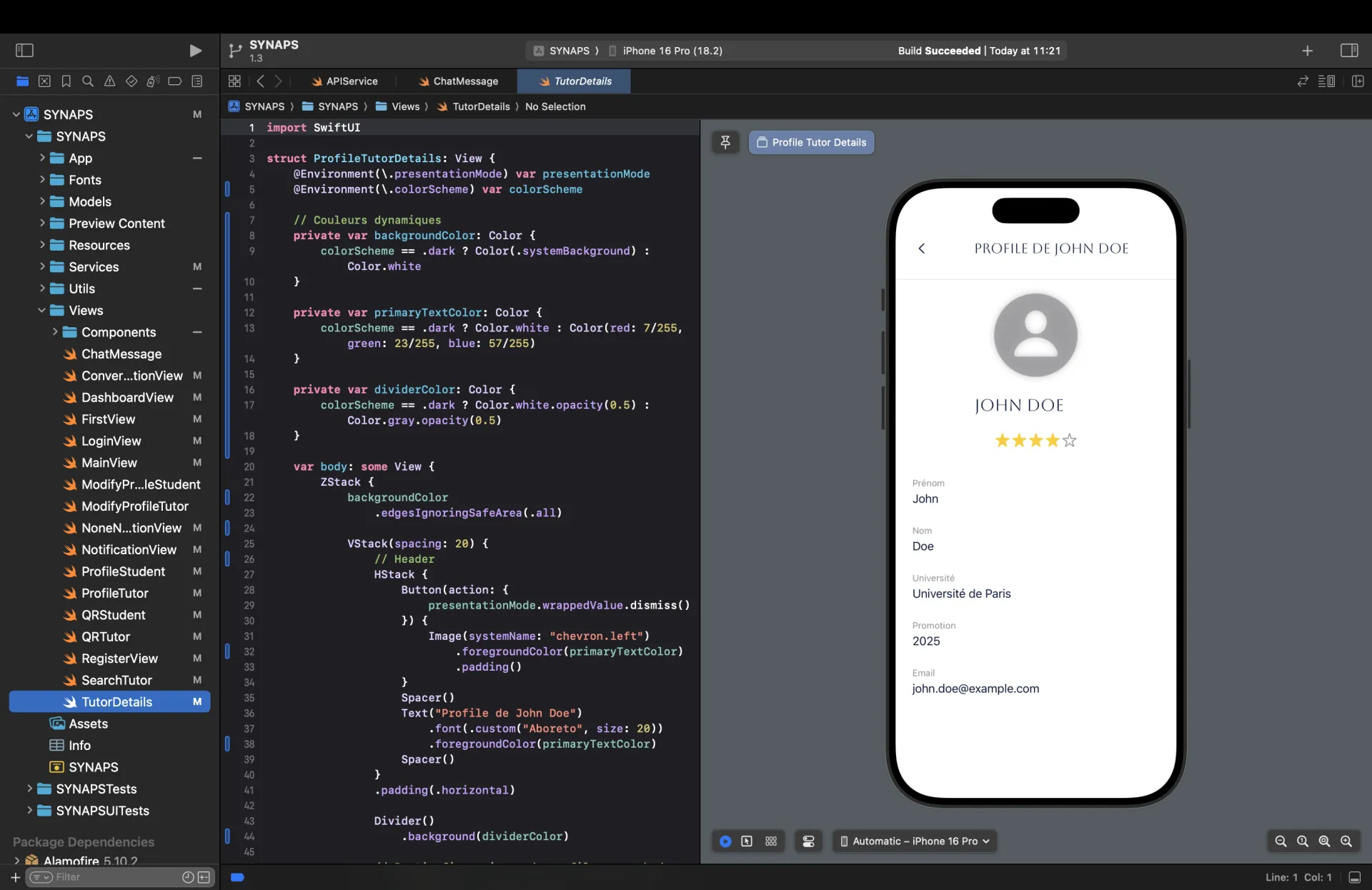Choose iPhone 16 Pro run destination
Image resolution: width=1372 pixels, height=890 pixels.
pos(666,51)
